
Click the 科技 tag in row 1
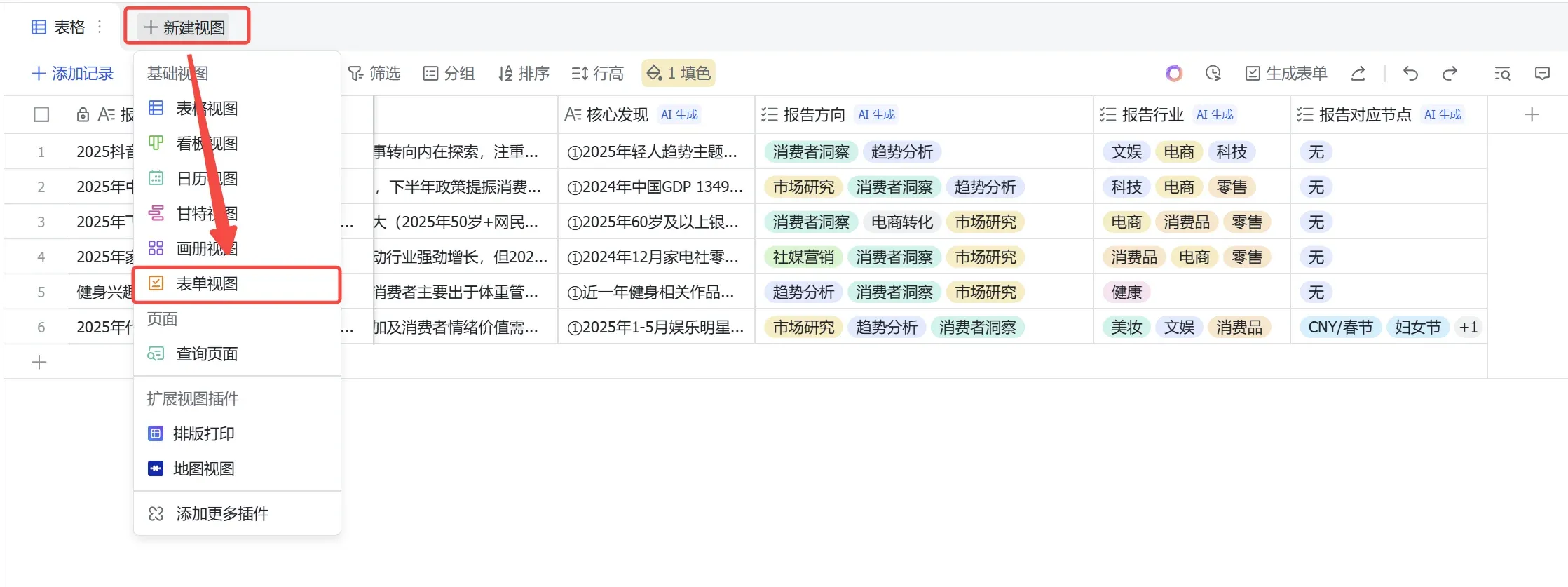(x=1232, y=151)
